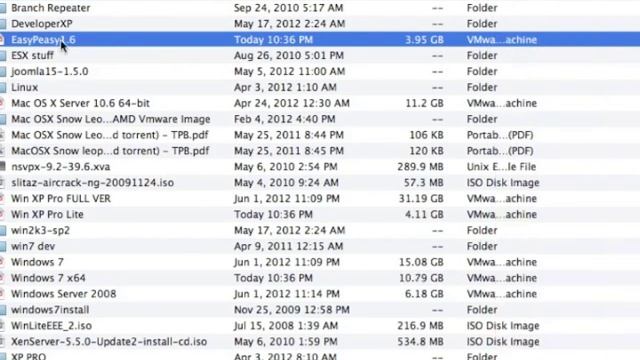Click the 216.9 MB size cell
640x360 pixels.
[x=420, y=326]
